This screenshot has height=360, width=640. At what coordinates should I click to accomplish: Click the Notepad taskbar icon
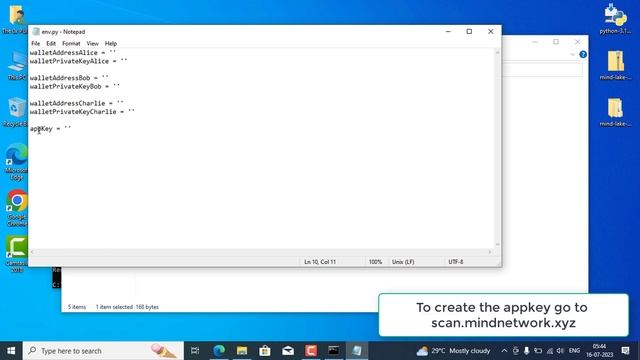click(x=357, y=351)
